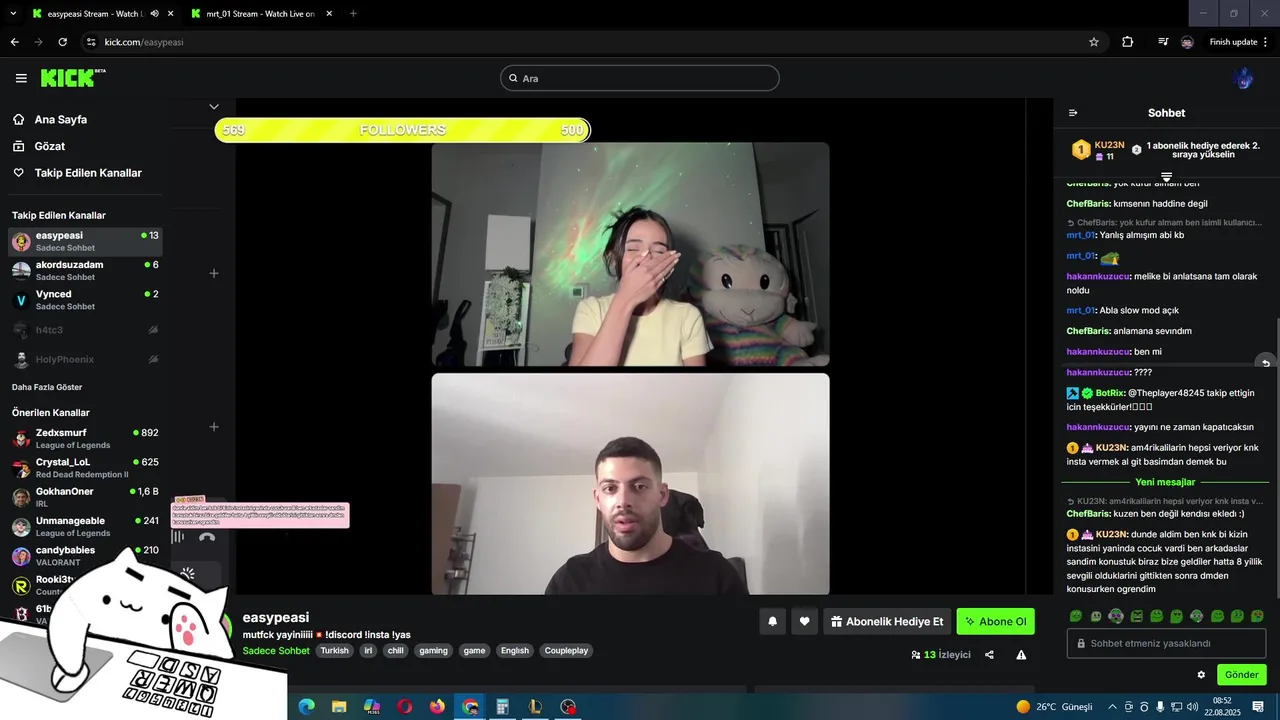Click the Daha Fazla Göster expander
The width and height of the screenshot is (1280, 720).
click(x=47, y=387)
